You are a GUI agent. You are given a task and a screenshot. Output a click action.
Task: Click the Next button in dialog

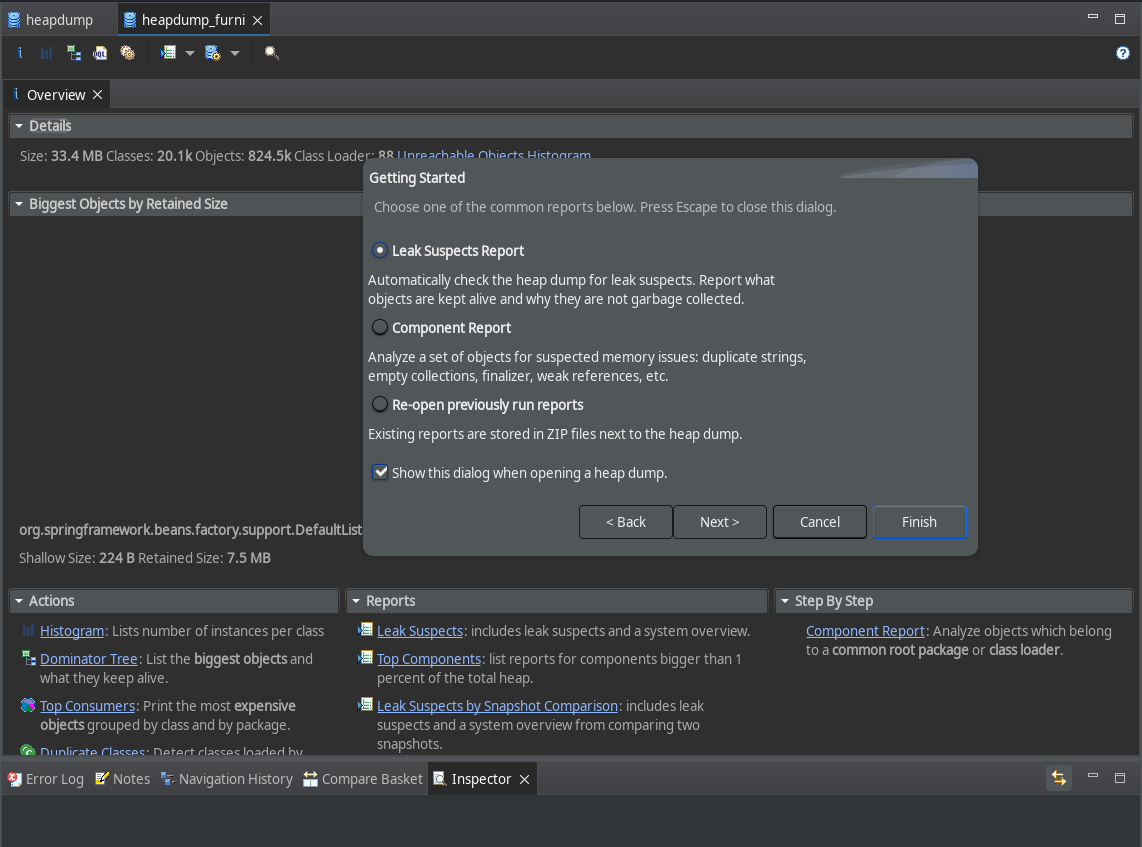720,521
